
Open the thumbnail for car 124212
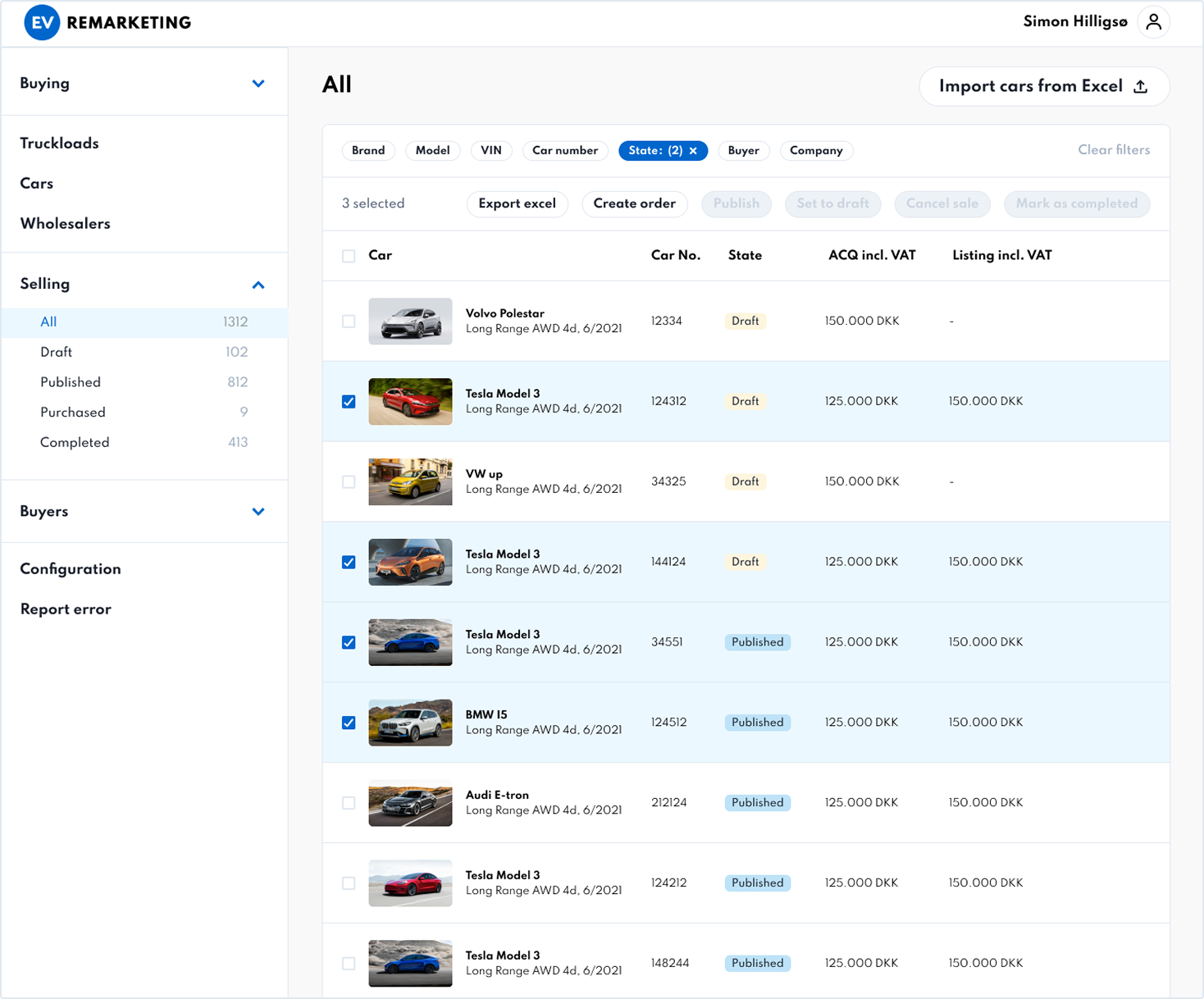tap(410, 883)
